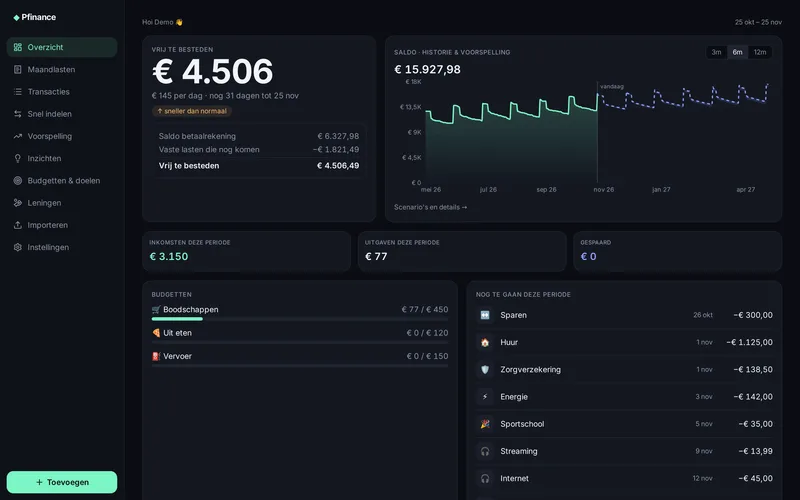Click the Internet amount −€ 45,00

[x=756, y=479]
